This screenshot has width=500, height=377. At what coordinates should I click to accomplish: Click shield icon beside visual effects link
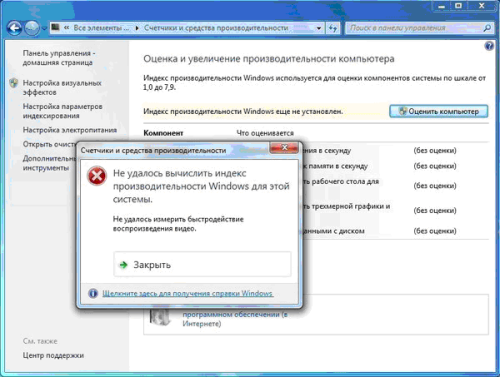(x=14, y=83)
